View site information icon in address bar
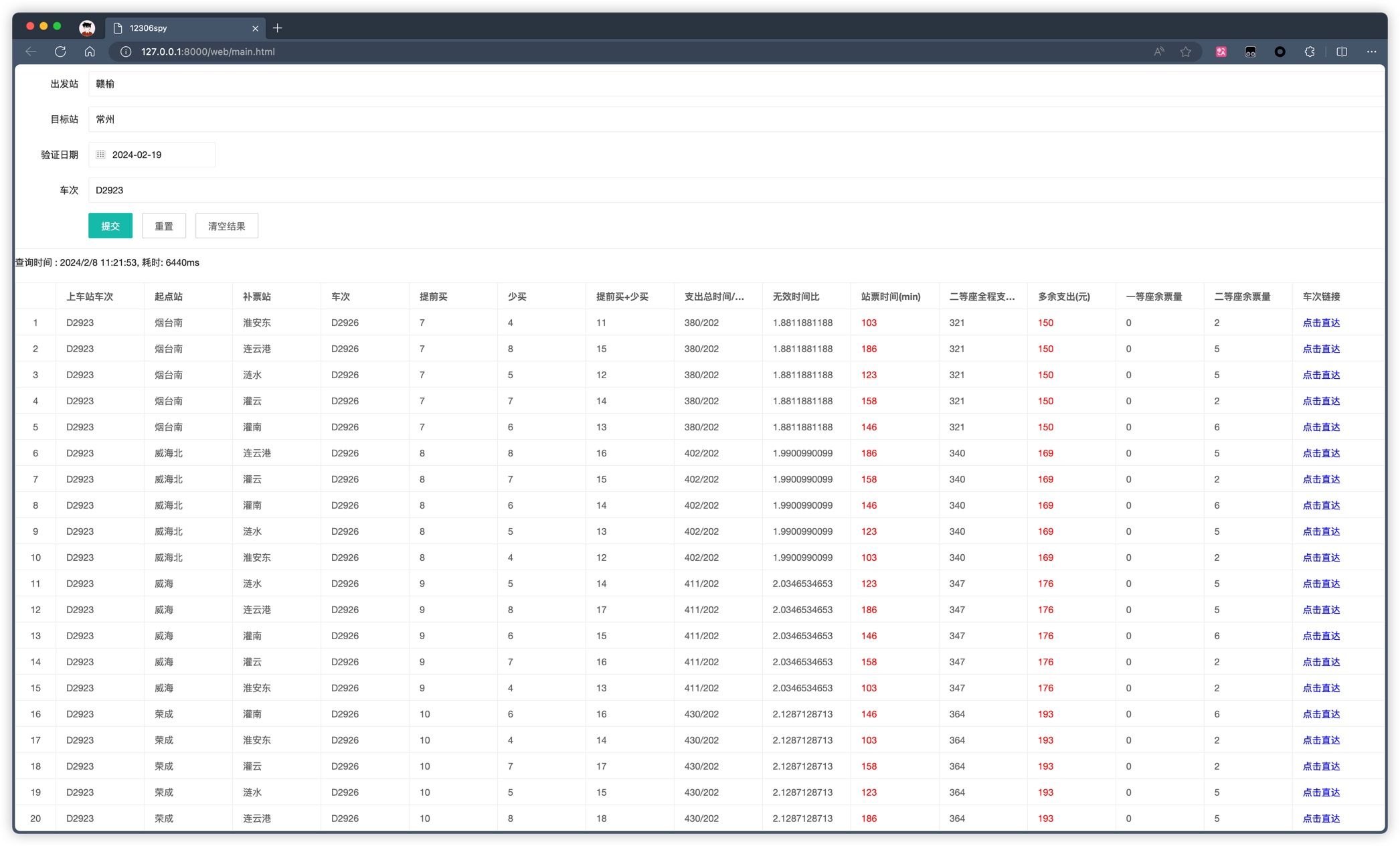This screenshot has height=846, width=1400. tap(126, 52)
